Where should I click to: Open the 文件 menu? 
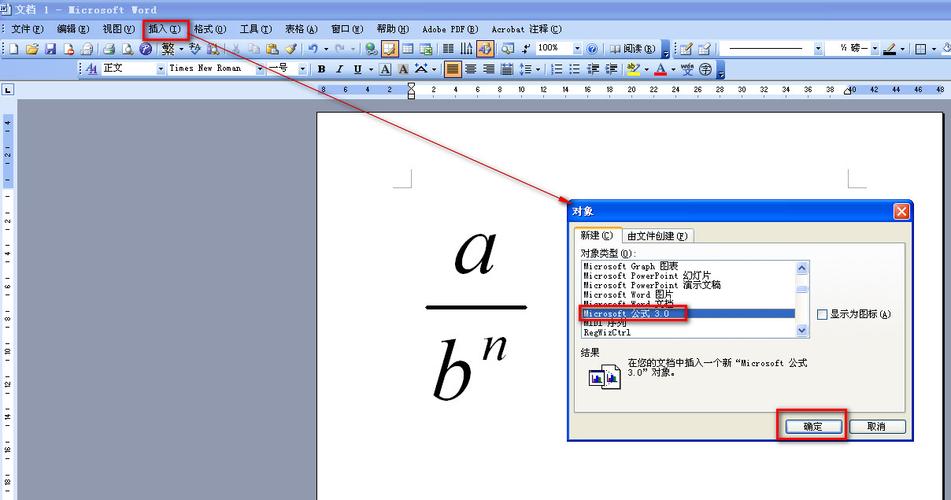point(27,29)
